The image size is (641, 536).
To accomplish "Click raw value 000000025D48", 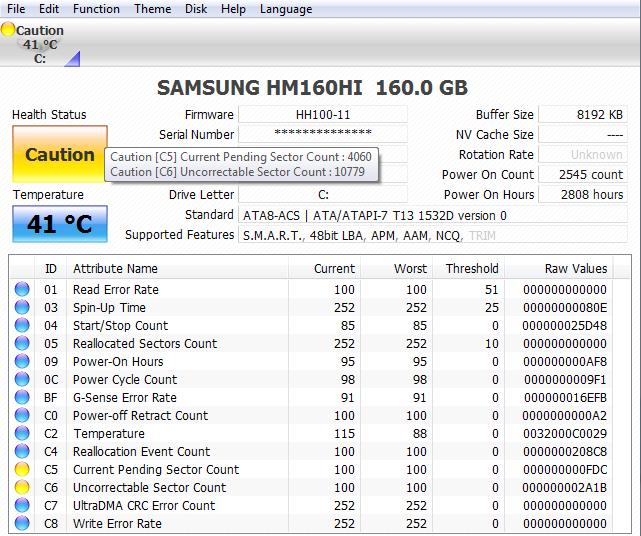I will point(565,325).
